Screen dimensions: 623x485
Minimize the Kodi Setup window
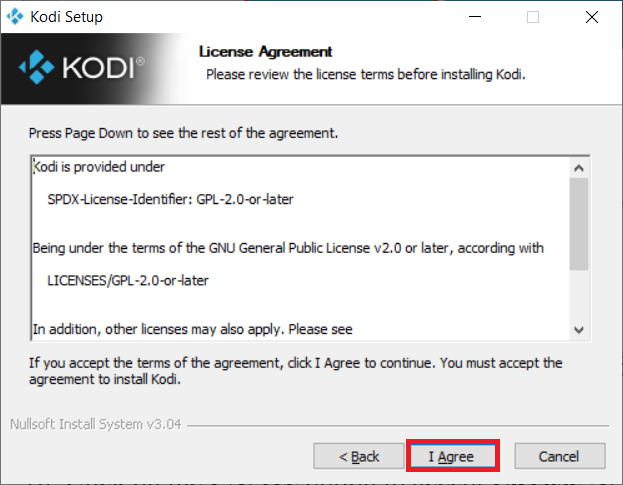click(475, 17)
